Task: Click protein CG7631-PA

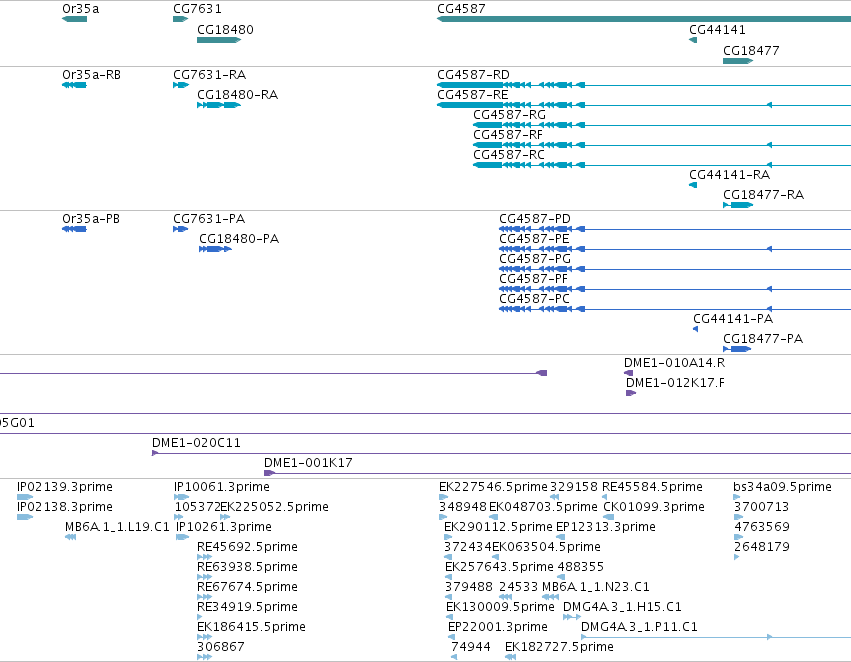Action: [x=180, y=229]
